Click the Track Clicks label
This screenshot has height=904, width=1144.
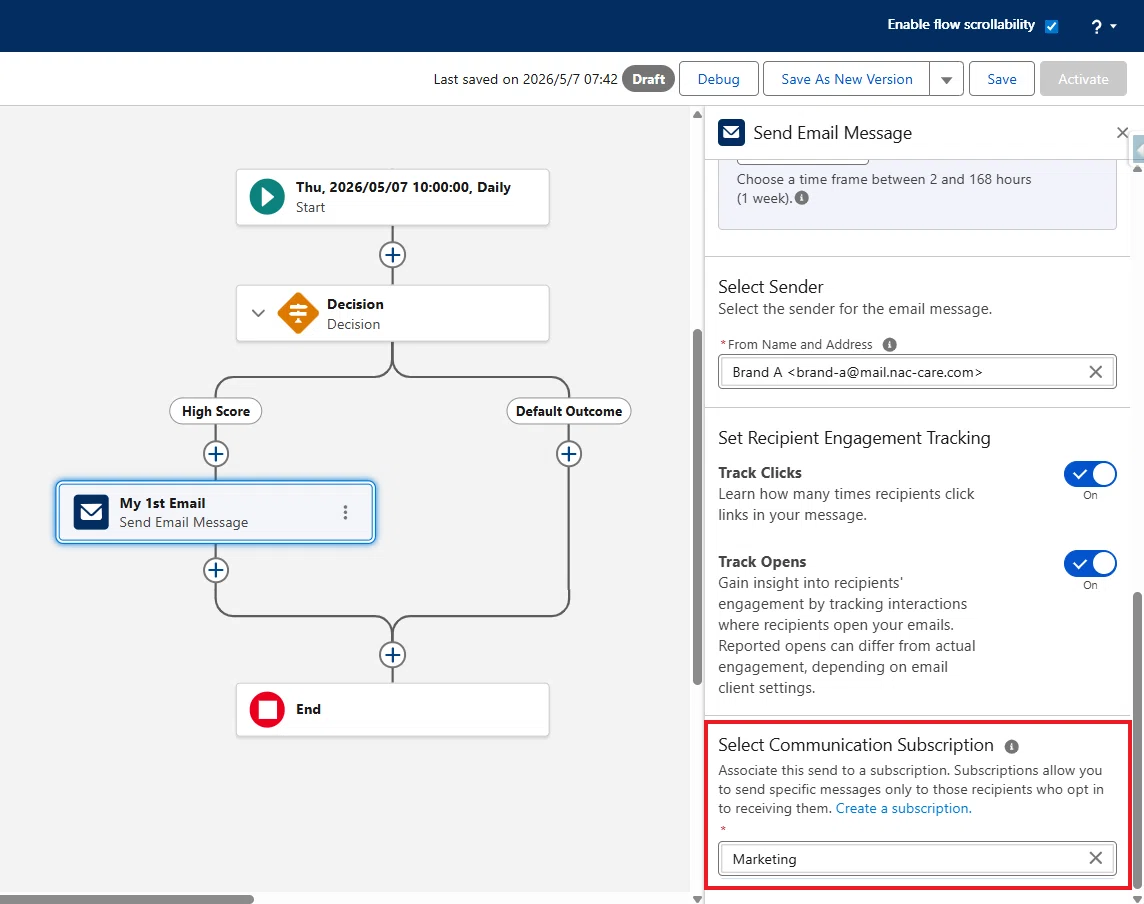(x=760, y=473)
